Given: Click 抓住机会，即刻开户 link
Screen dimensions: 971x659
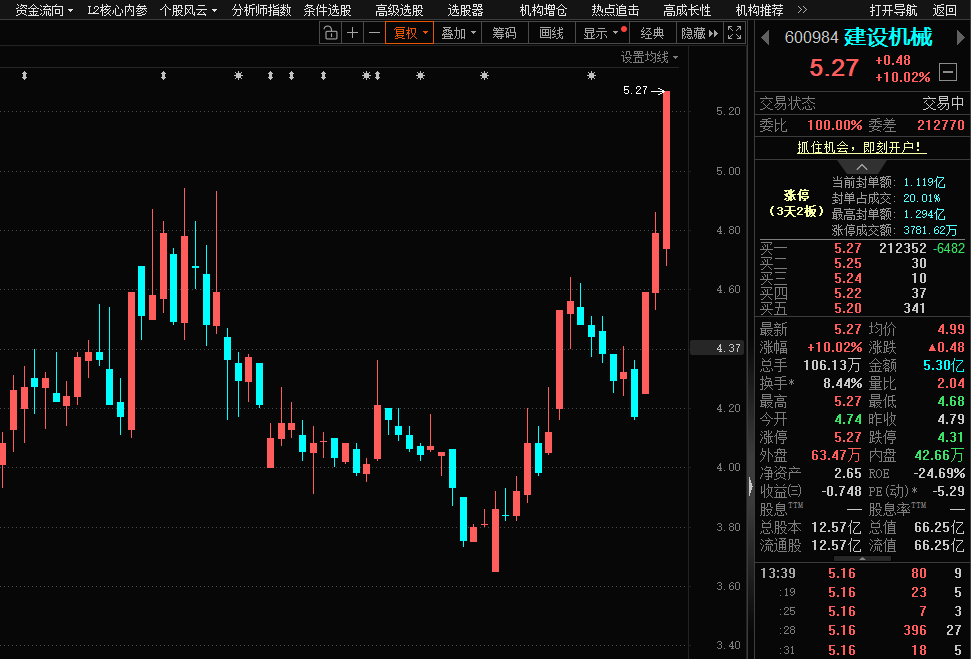Looking at the screenshot, I should click(861, 147).
